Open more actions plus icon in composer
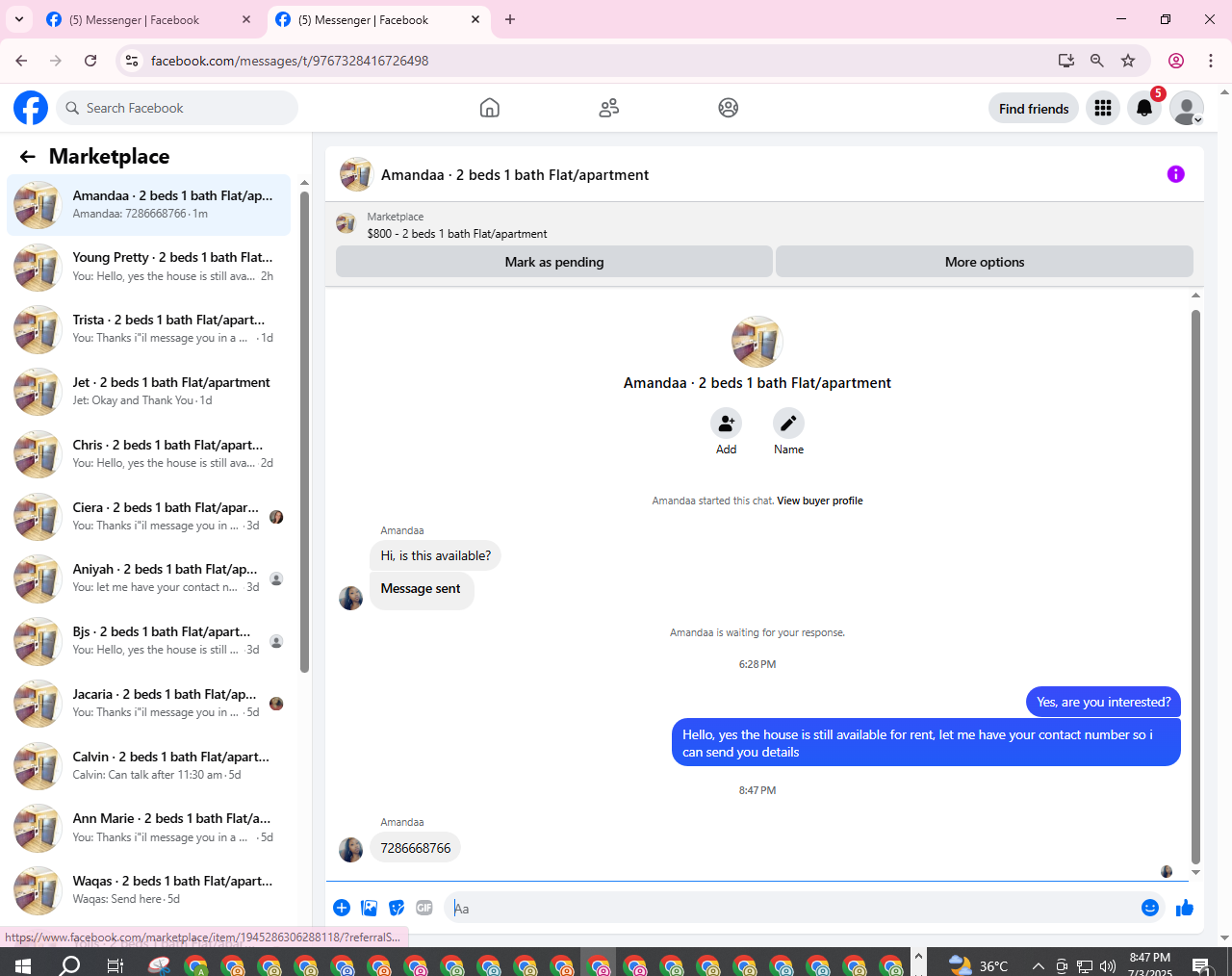1232x976 pixels. (x=342, y=908)
